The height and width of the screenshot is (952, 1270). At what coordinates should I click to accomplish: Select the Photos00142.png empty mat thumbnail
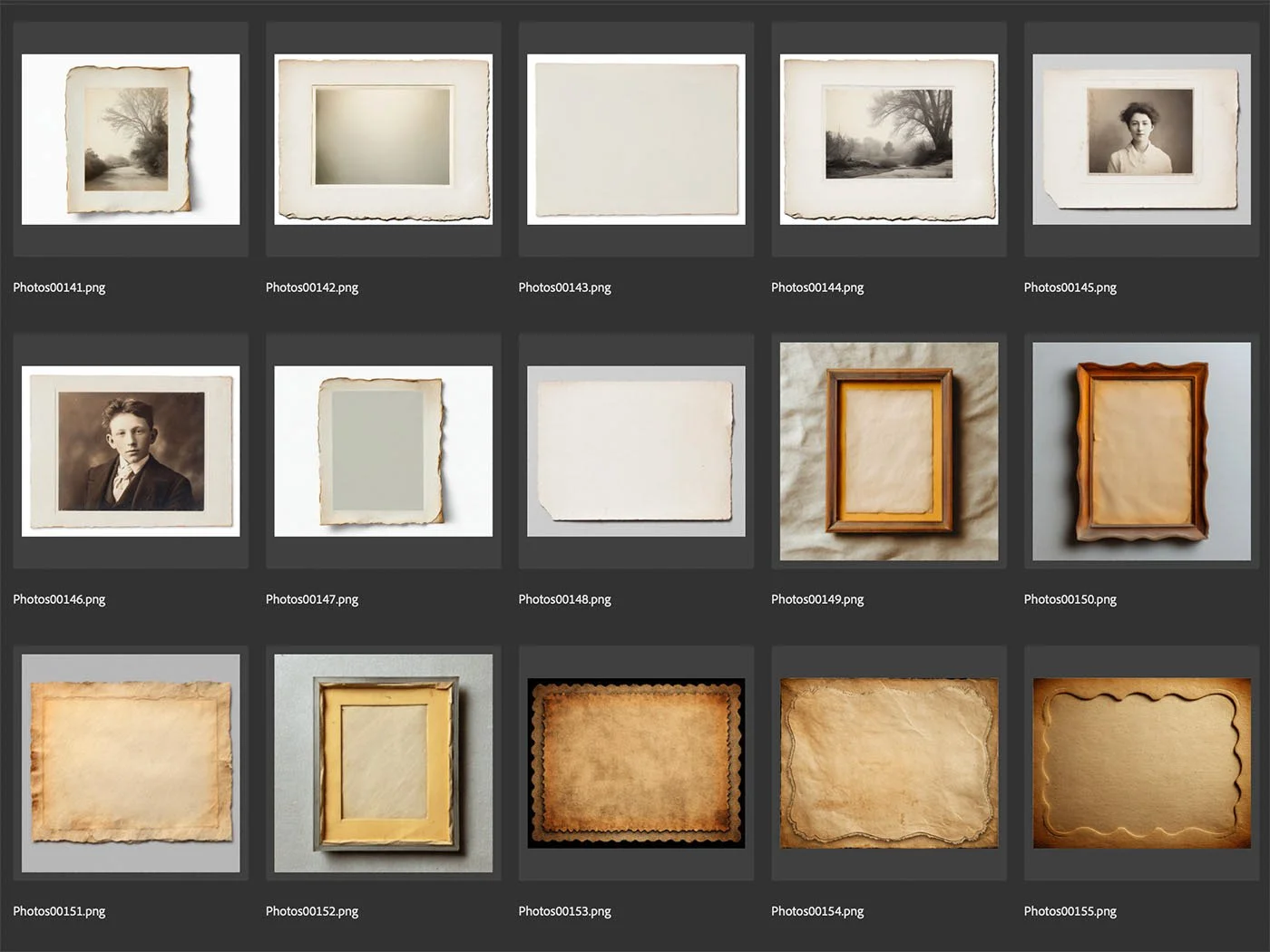pyautogui.click(x=384, y=140)
